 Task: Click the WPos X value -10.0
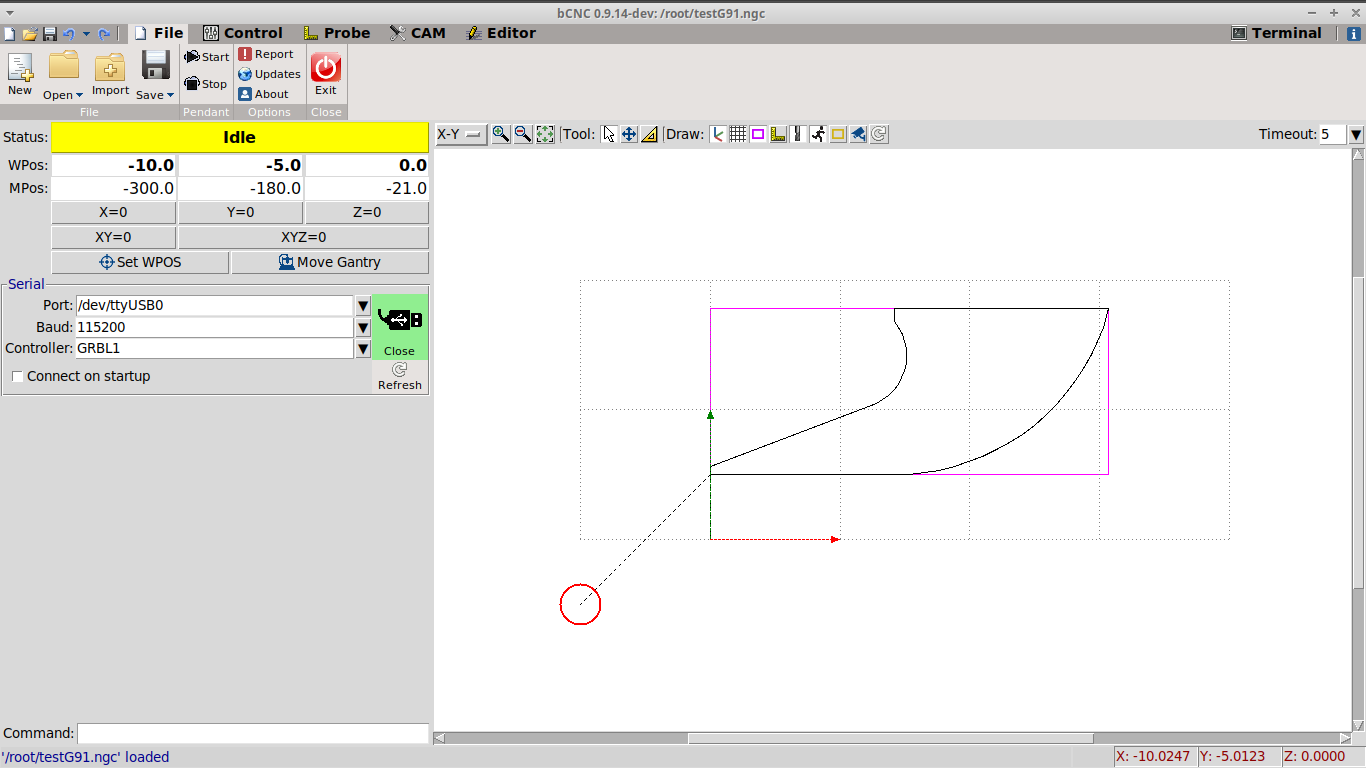click(x=114, y=165)
